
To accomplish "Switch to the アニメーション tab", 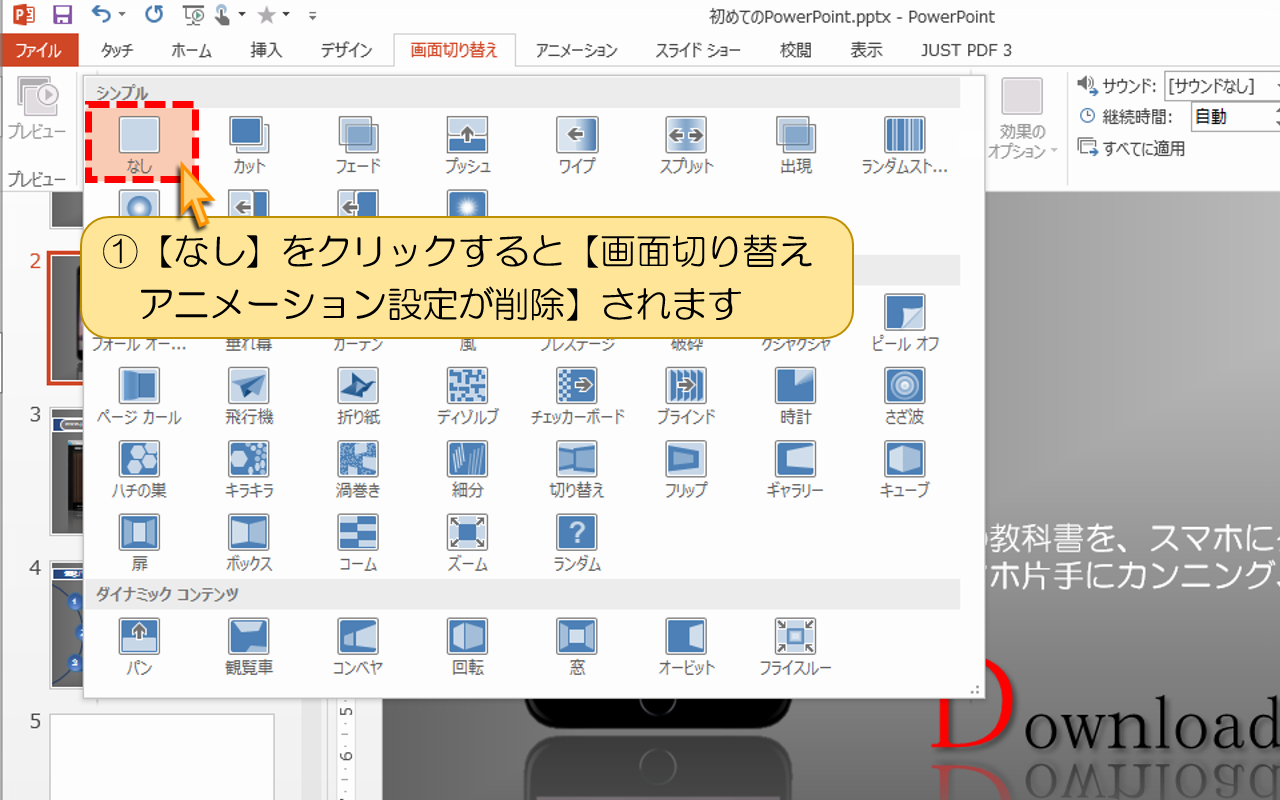I will (576, 50).
